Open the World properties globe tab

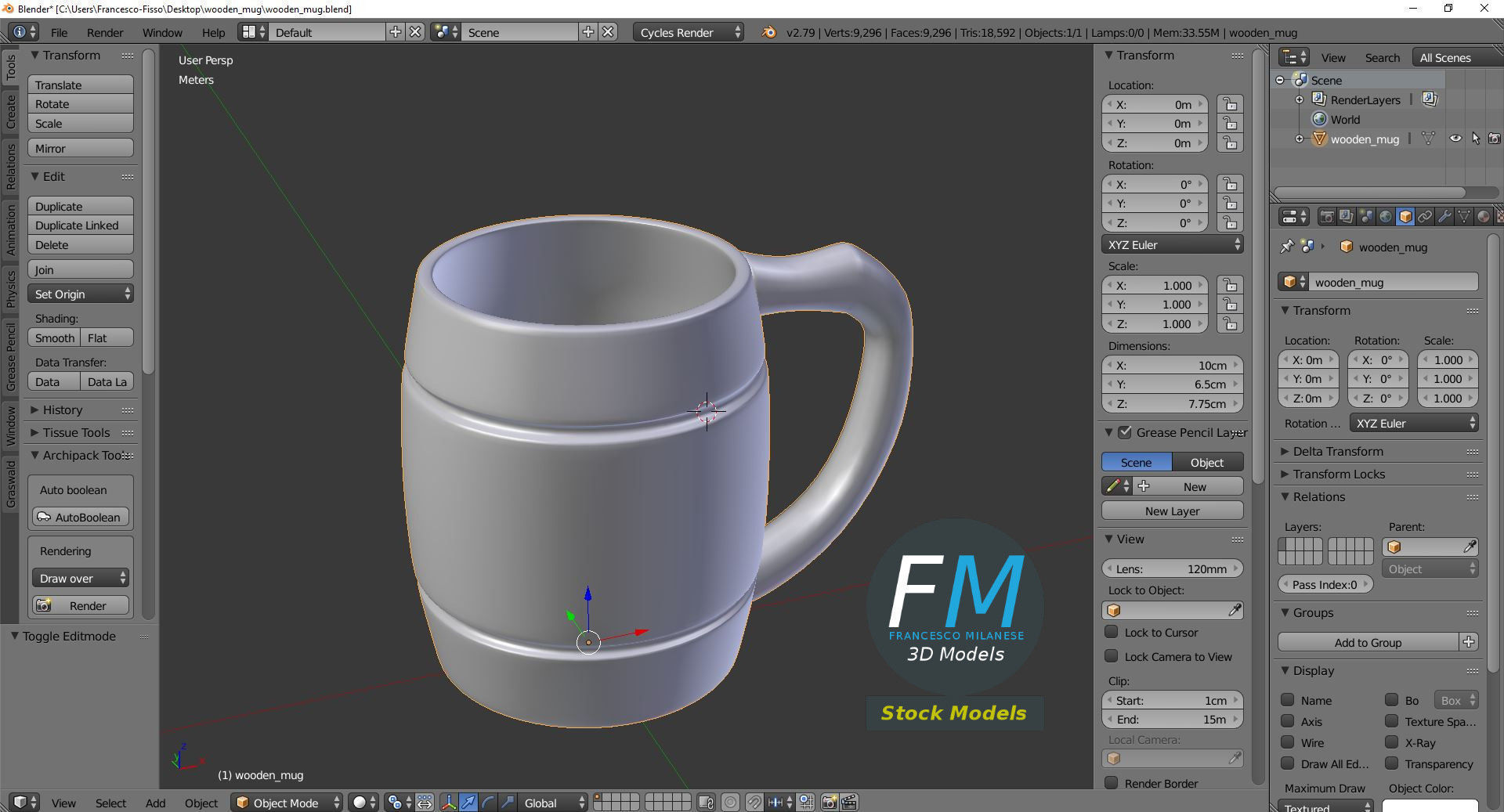click(x=1386, y=217)
